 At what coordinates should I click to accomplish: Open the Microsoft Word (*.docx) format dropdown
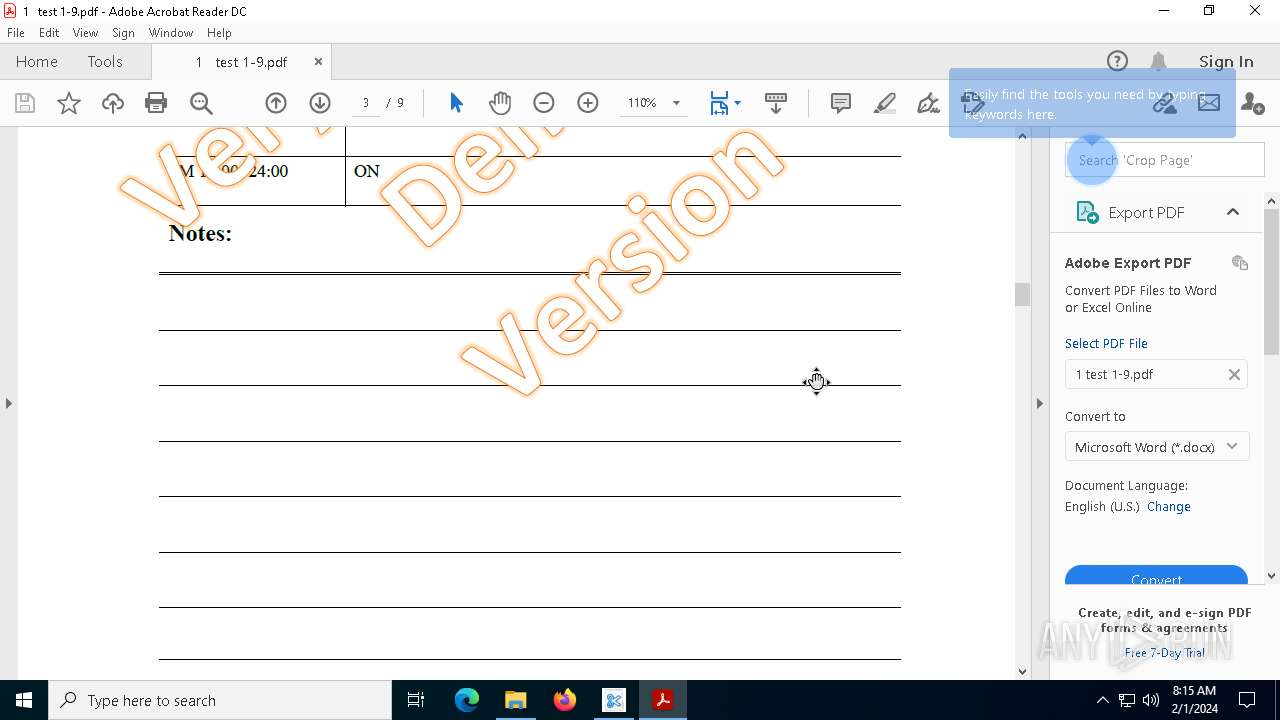point(1157,447)
